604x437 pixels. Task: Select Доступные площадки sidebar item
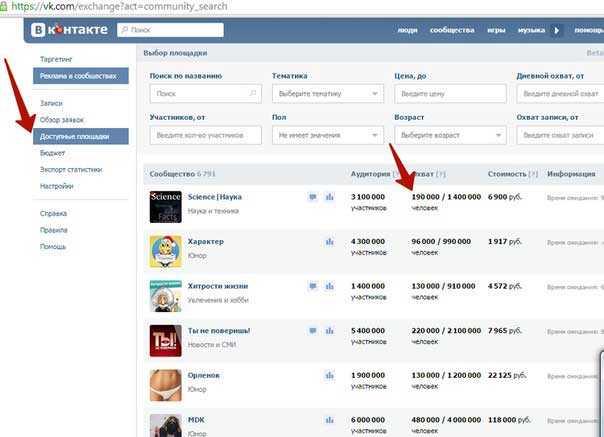pyautogui.click(x=81, y=136)
